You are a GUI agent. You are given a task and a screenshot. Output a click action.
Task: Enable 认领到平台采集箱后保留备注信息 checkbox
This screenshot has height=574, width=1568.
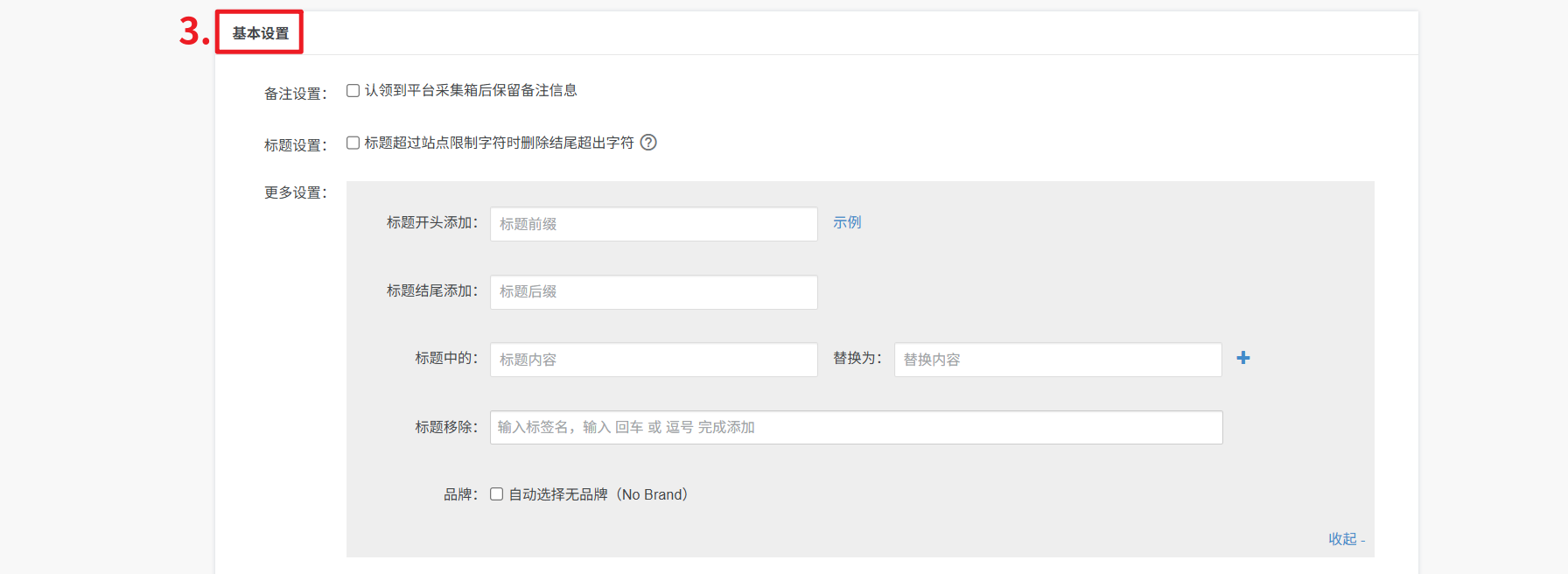click(353, 91)
